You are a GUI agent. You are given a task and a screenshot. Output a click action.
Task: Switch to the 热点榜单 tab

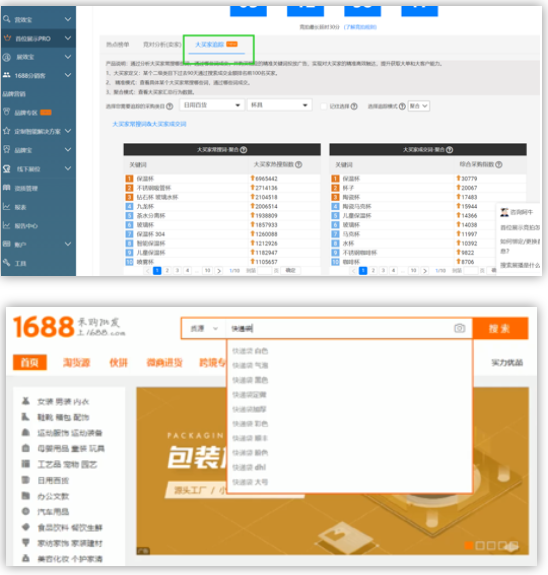pyautogui.click(x=117, y=44)
